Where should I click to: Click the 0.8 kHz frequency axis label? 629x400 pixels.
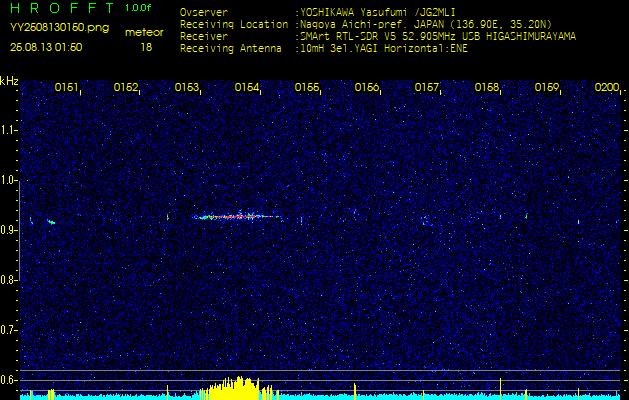(x=8, y=280)
